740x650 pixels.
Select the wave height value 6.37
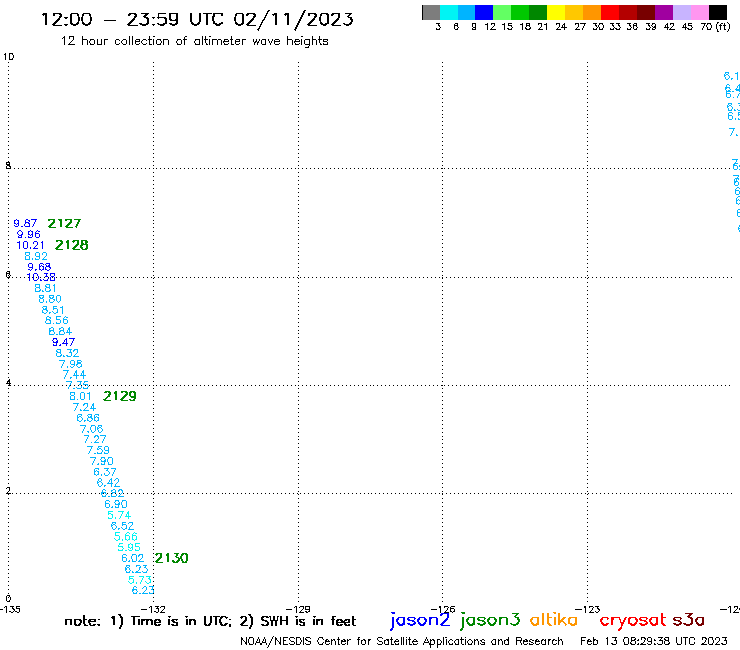tap(105, 472)
